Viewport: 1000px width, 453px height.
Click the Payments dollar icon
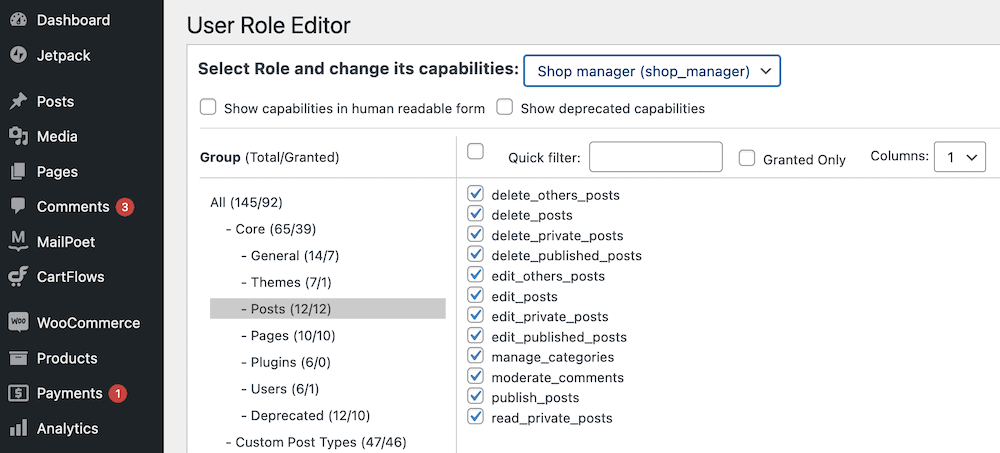(x=18, y=393)
